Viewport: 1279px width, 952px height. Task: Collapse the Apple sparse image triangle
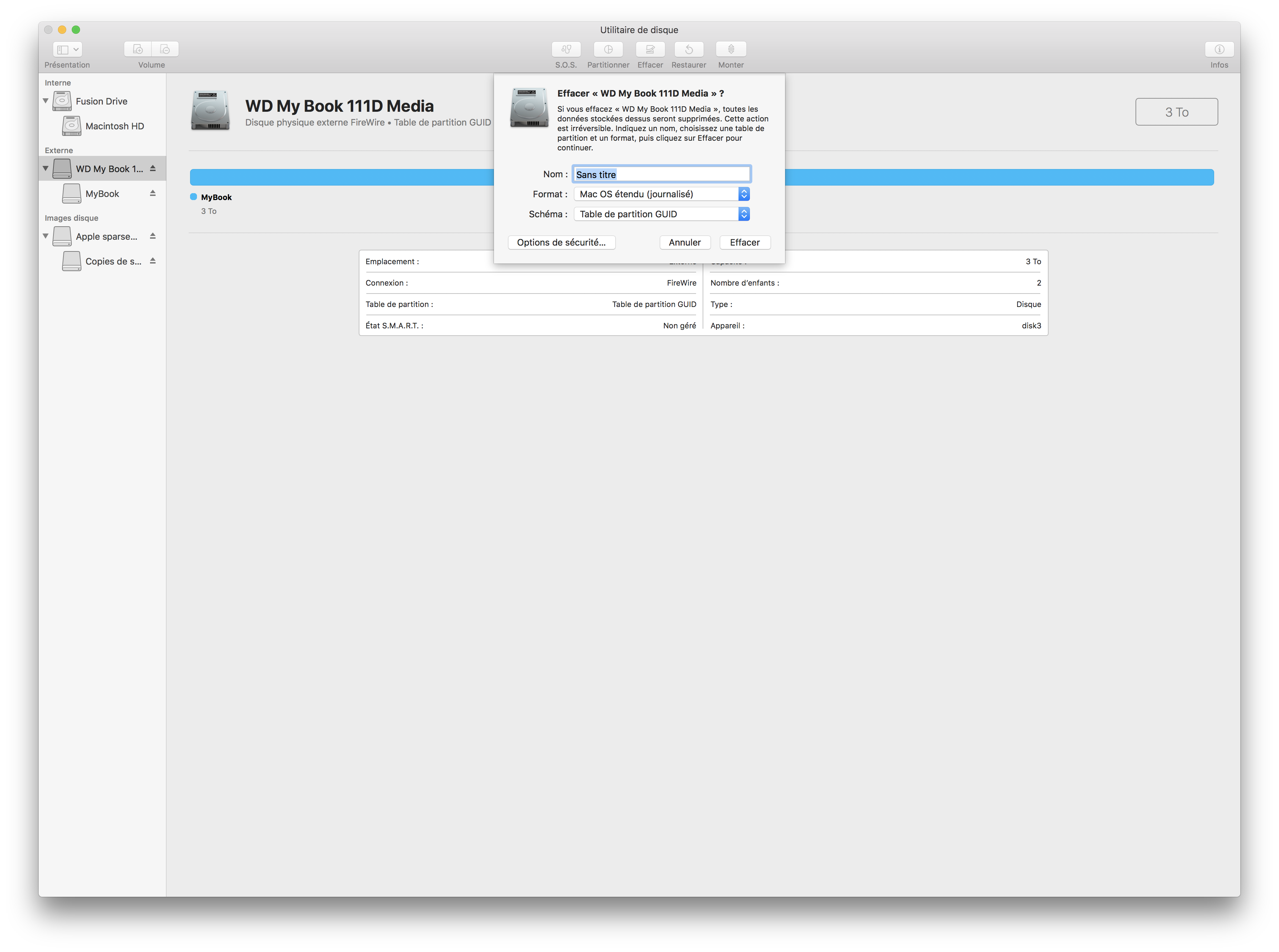point(46,236)
